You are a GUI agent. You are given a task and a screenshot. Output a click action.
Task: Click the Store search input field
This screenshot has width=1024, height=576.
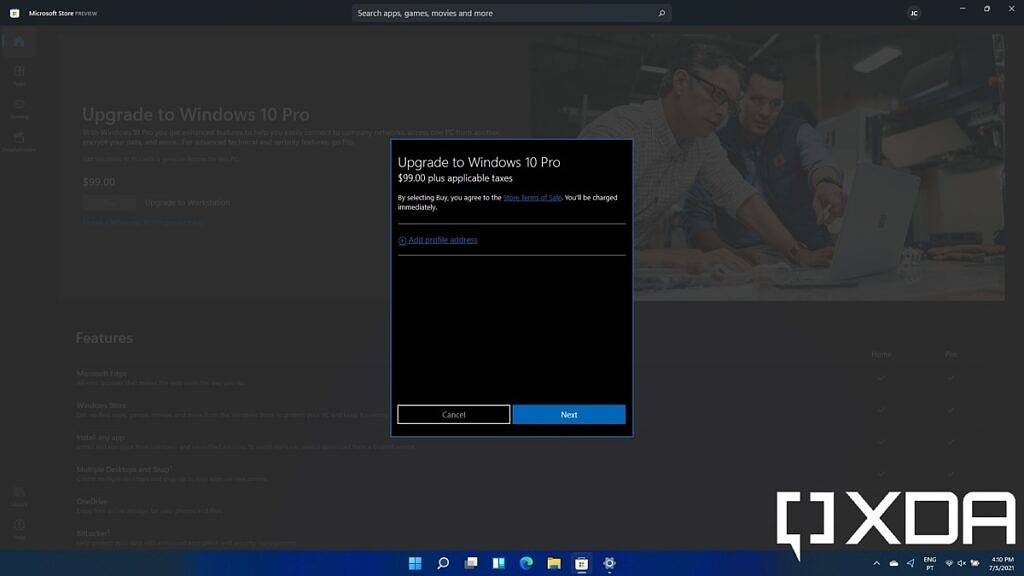(x=500, y=13)
